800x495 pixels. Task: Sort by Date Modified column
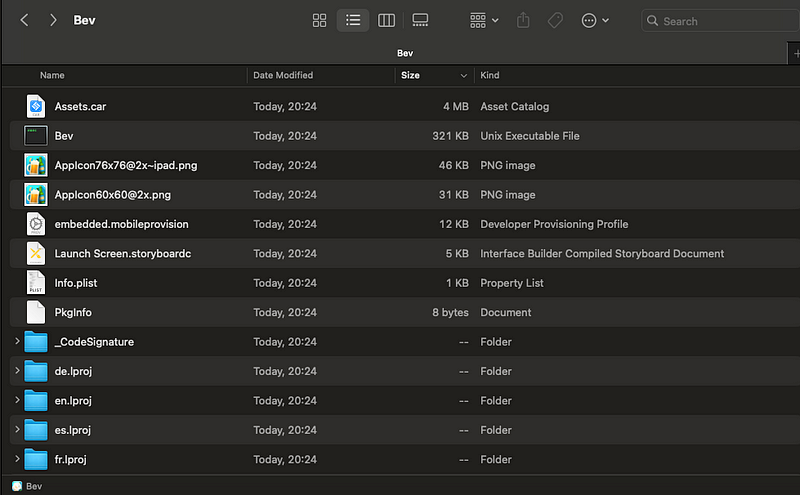[283, 75]
